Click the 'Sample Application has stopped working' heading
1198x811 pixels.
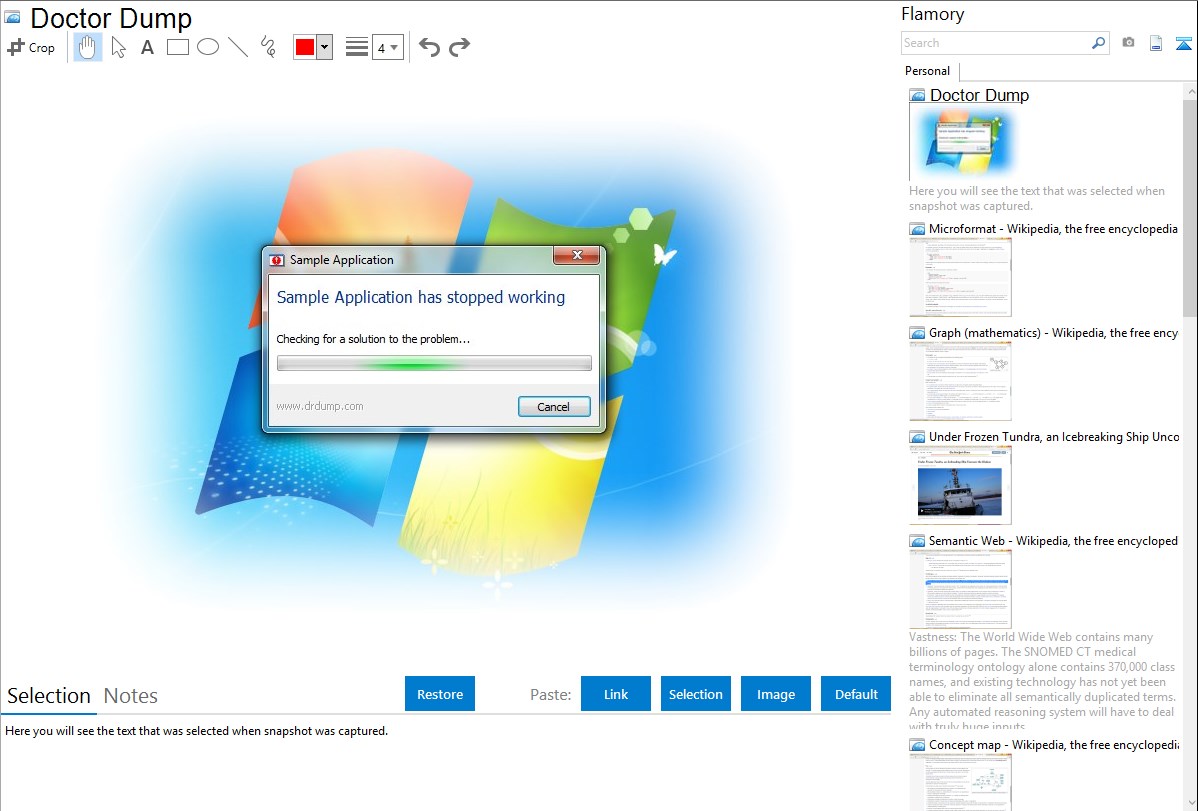[x=421, y=297]
